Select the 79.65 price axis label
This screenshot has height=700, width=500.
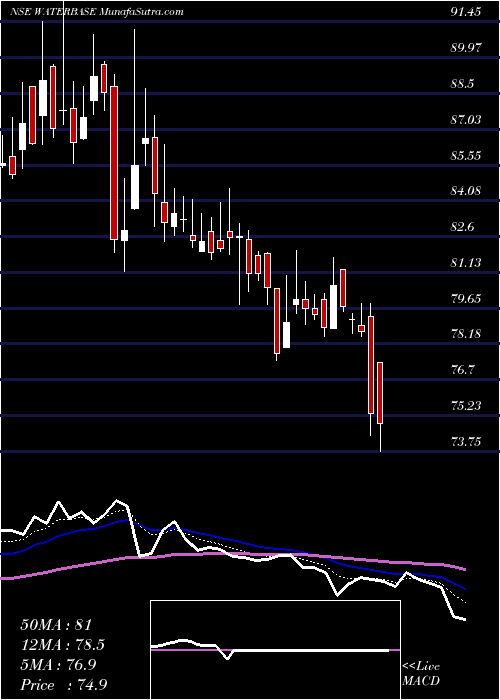pos(466,298)
